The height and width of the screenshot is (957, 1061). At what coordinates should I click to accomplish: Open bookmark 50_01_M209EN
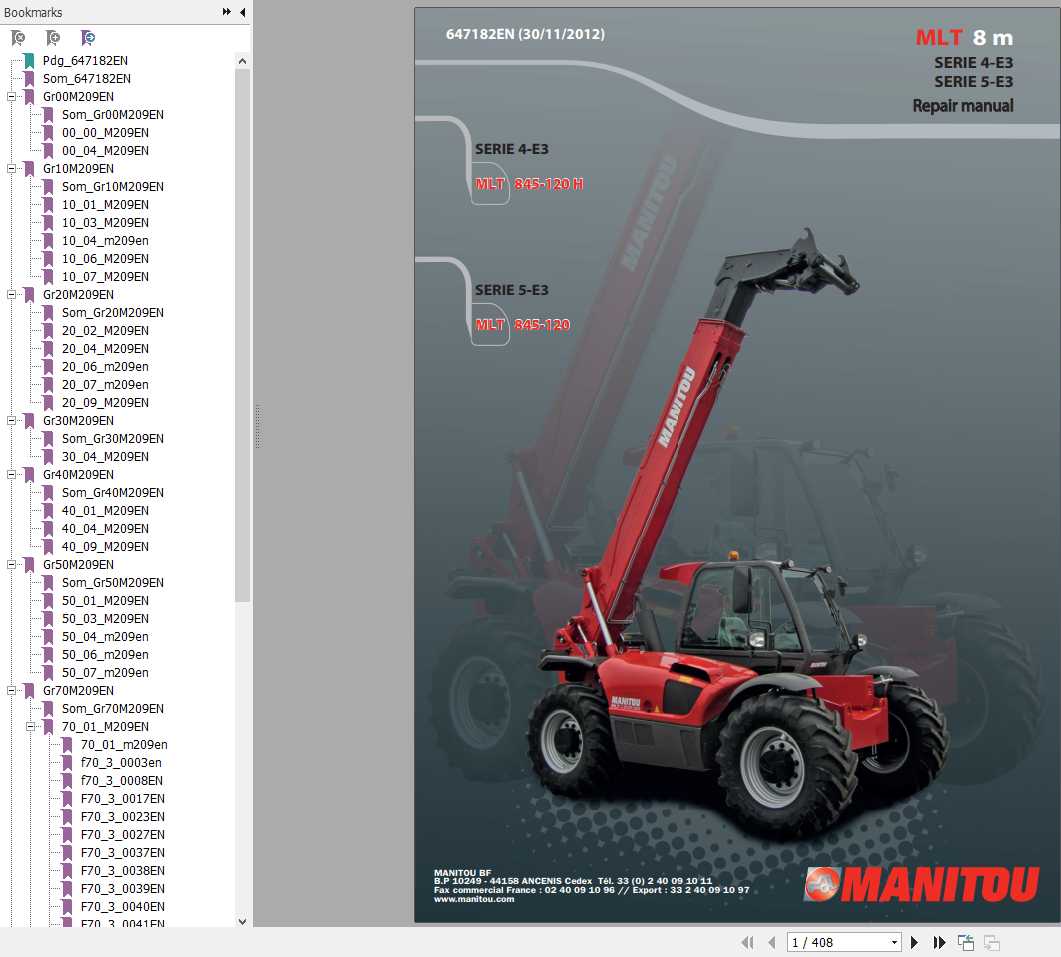point(106,600)
